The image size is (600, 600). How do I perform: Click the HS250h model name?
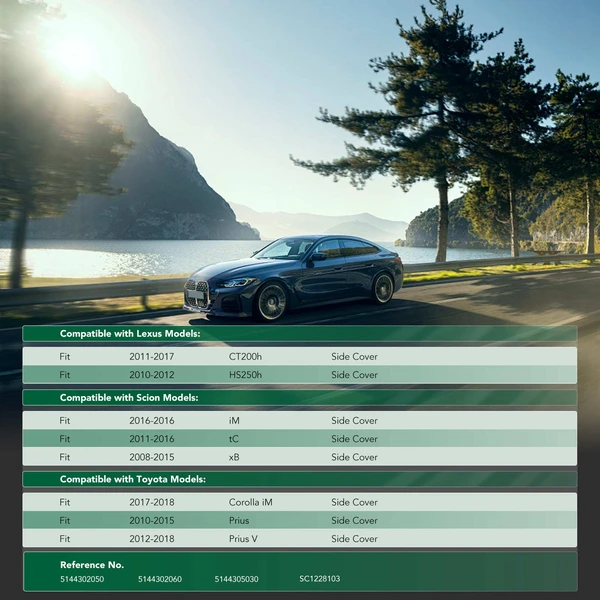click(x=246, y=375)
